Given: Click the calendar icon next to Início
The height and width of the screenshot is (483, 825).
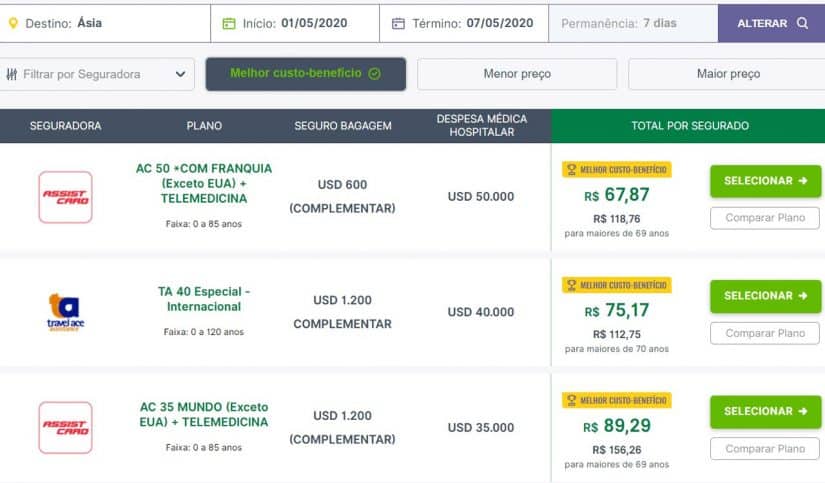Looking at the screenshot, I should click(x=229, y=24).
